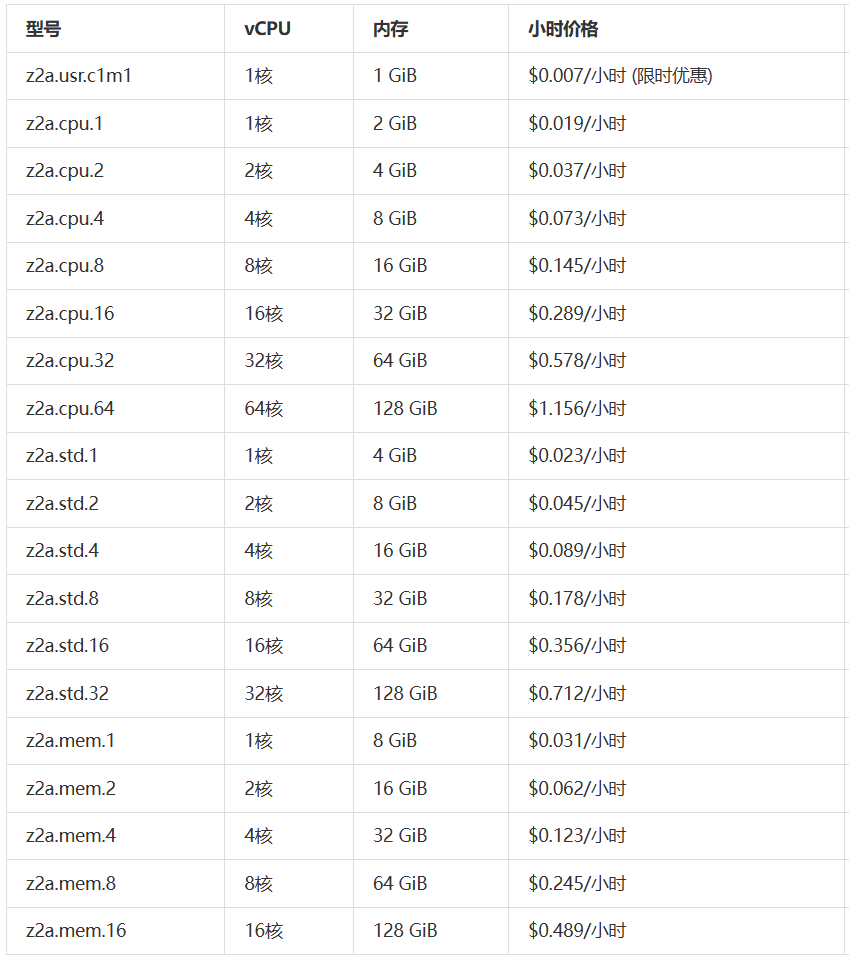Click the z2a.cpu.4 model cell

[65, 219]
